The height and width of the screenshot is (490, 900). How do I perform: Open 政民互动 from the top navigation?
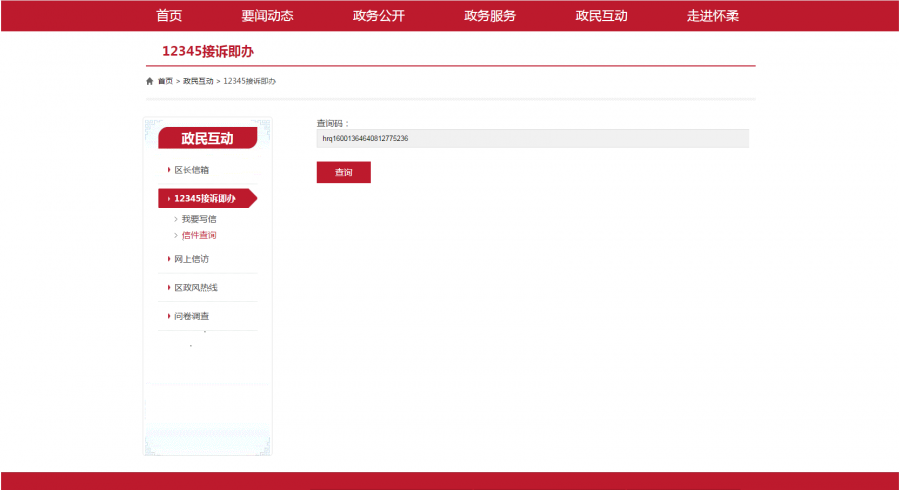[601, 16]
